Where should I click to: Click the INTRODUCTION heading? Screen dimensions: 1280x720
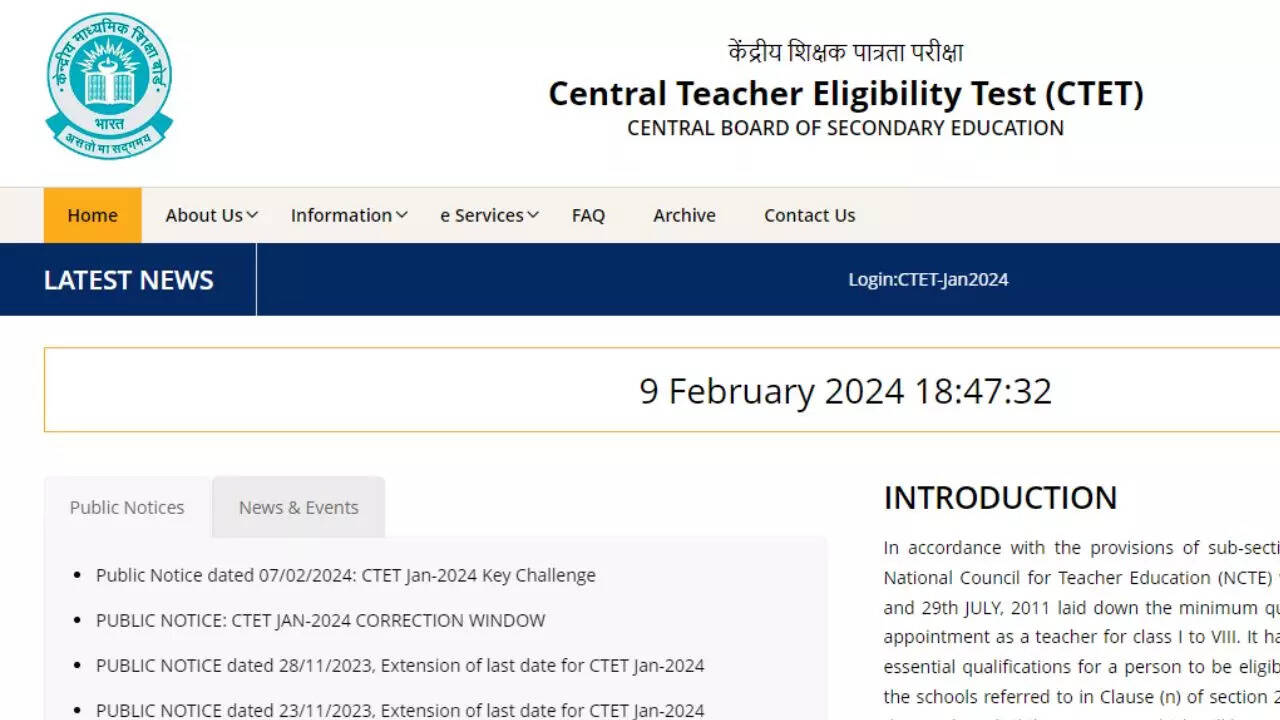point(1000,497)
